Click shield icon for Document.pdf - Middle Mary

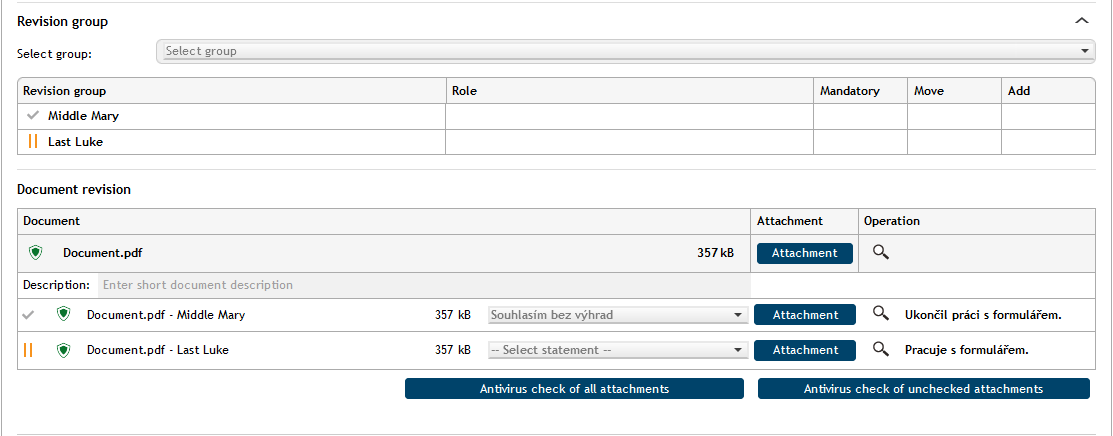64,315
